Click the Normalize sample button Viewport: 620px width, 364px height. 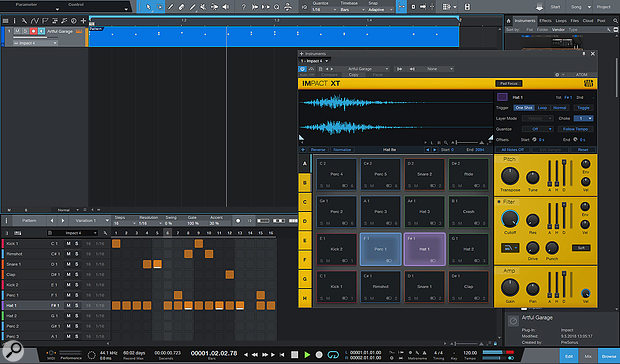[x=342, y=150]
